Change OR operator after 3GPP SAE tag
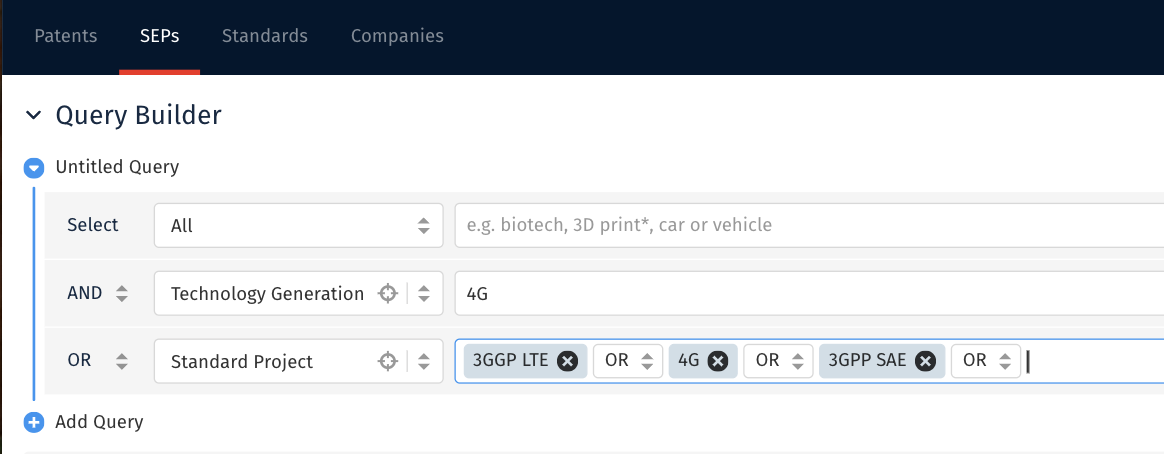1164x454 pixels. click(x=986, y=361)
